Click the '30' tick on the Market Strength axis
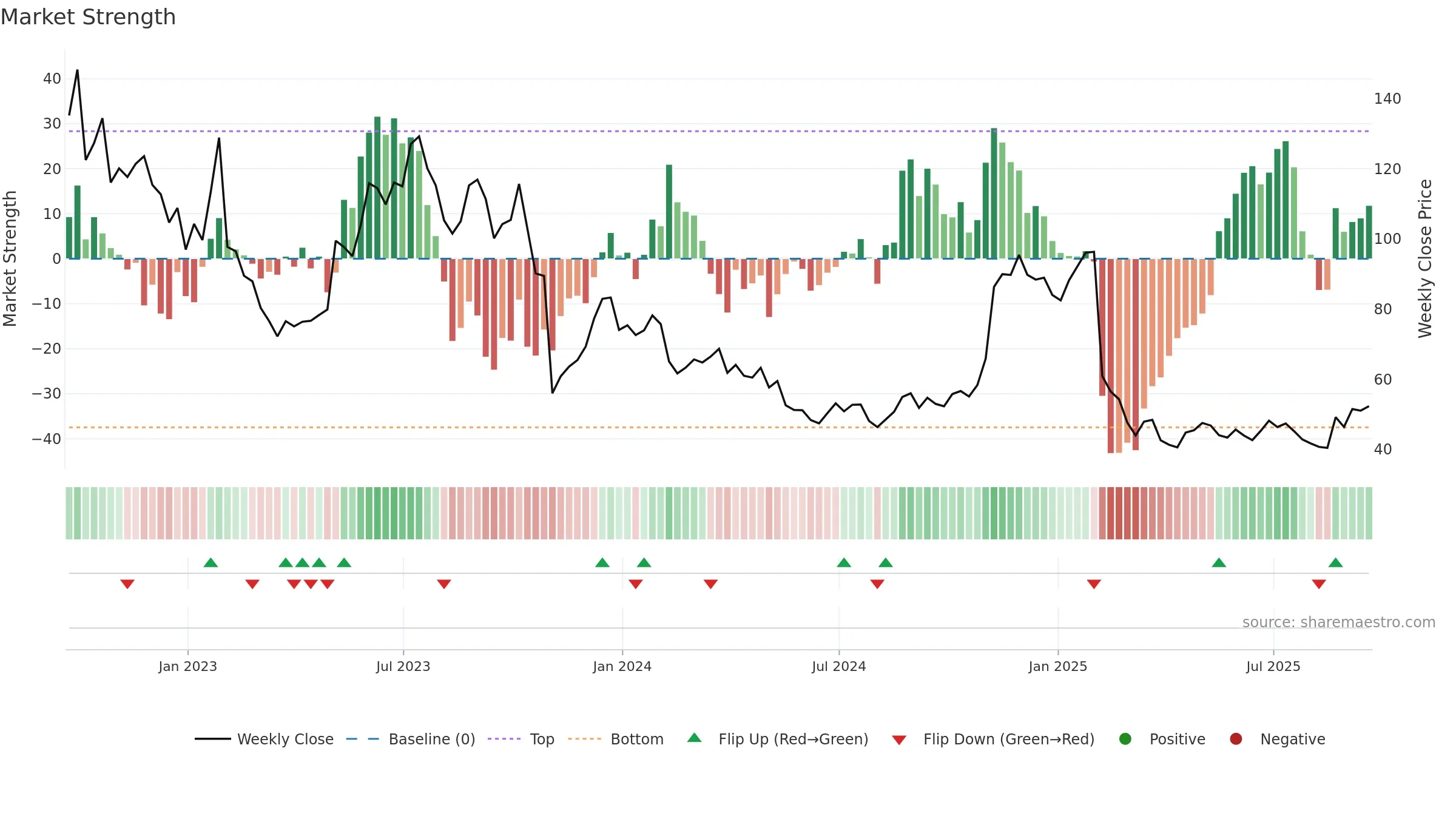The height and width of the screenshot is (819, 1456). pos(52,124)
